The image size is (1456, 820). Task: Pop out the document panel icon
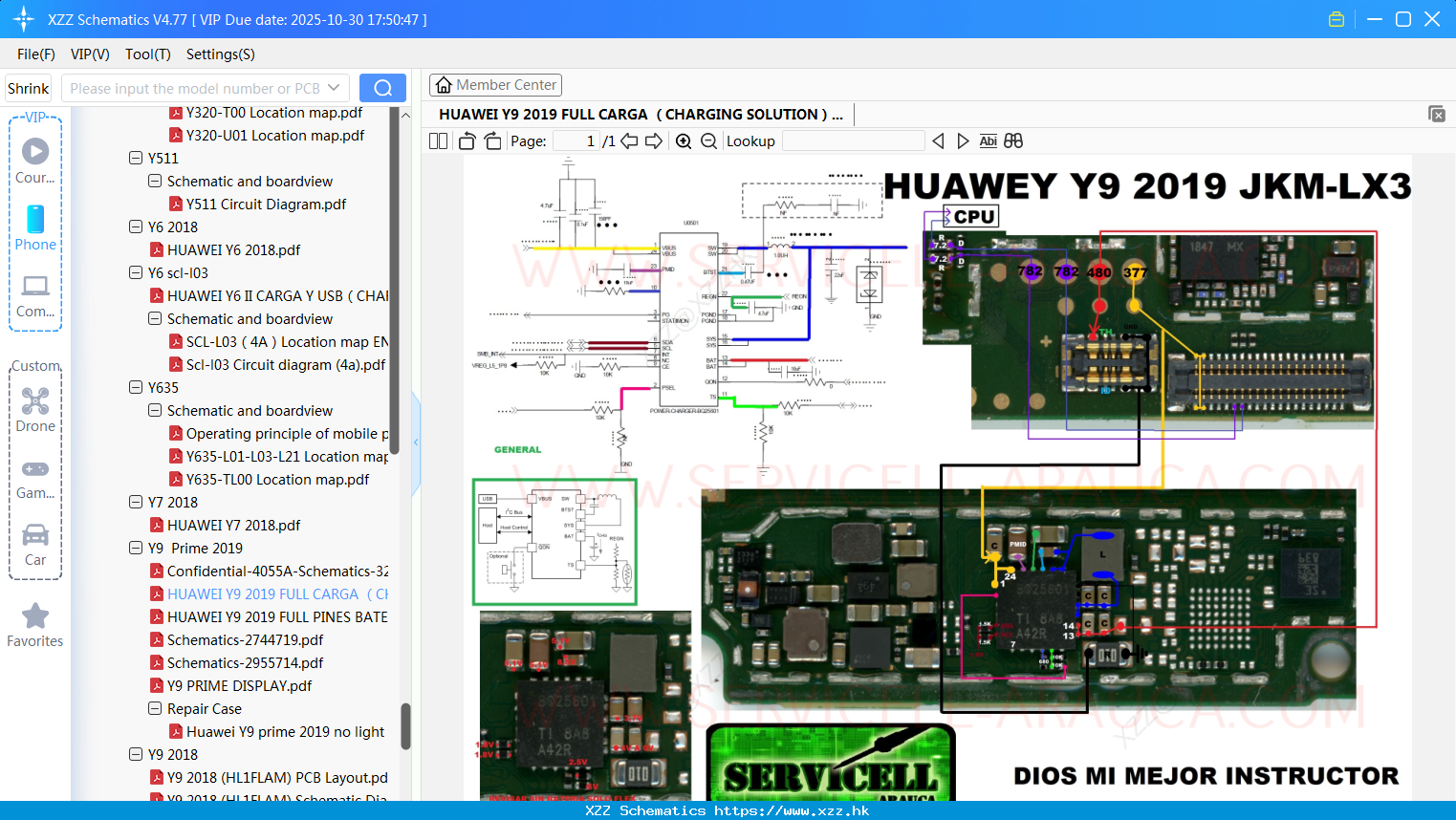tap(1437, 114)
